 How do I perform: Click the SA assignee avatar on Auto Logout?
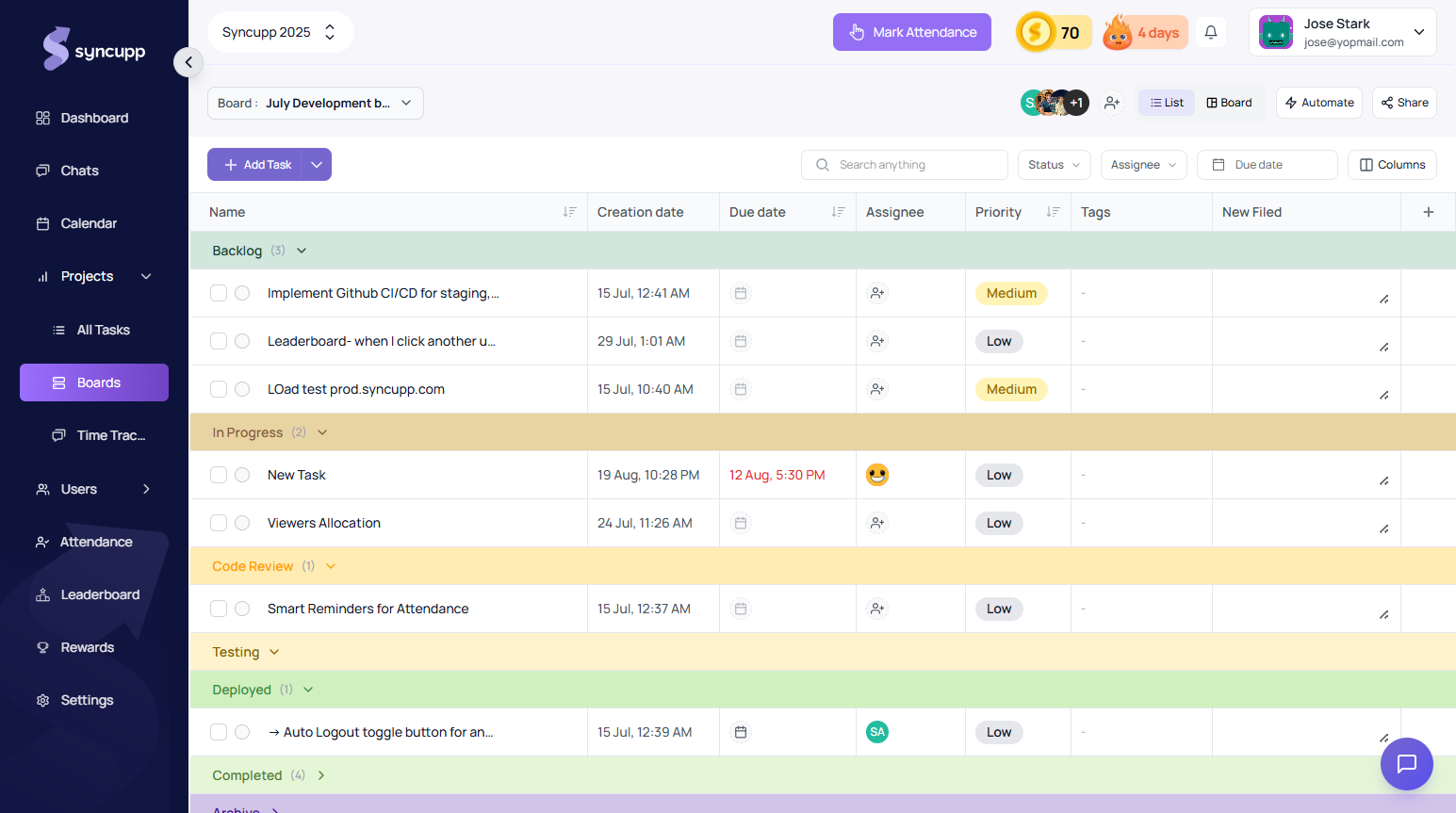[877, 732]
